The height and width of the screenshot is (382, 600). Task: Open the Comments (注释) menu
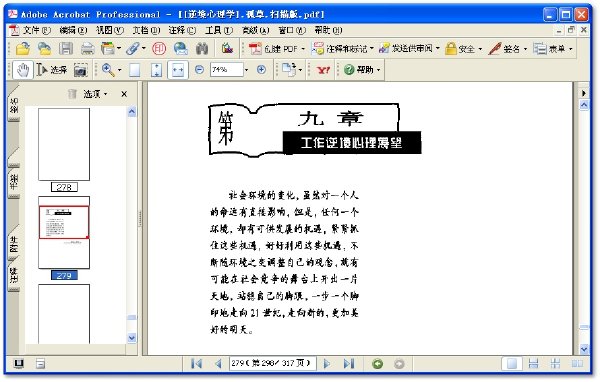pos(183,30)
